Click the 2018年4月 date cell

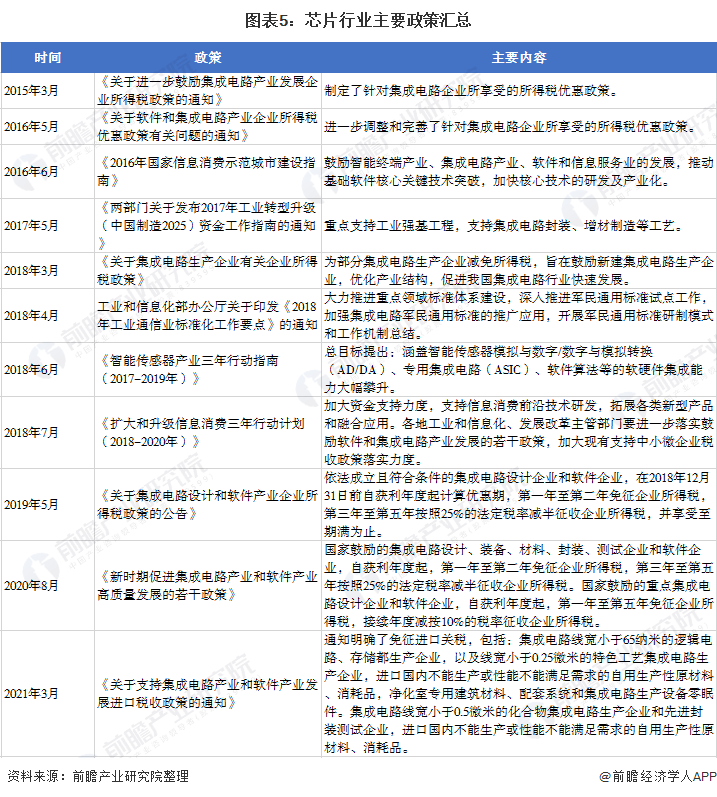coord(32,316)
